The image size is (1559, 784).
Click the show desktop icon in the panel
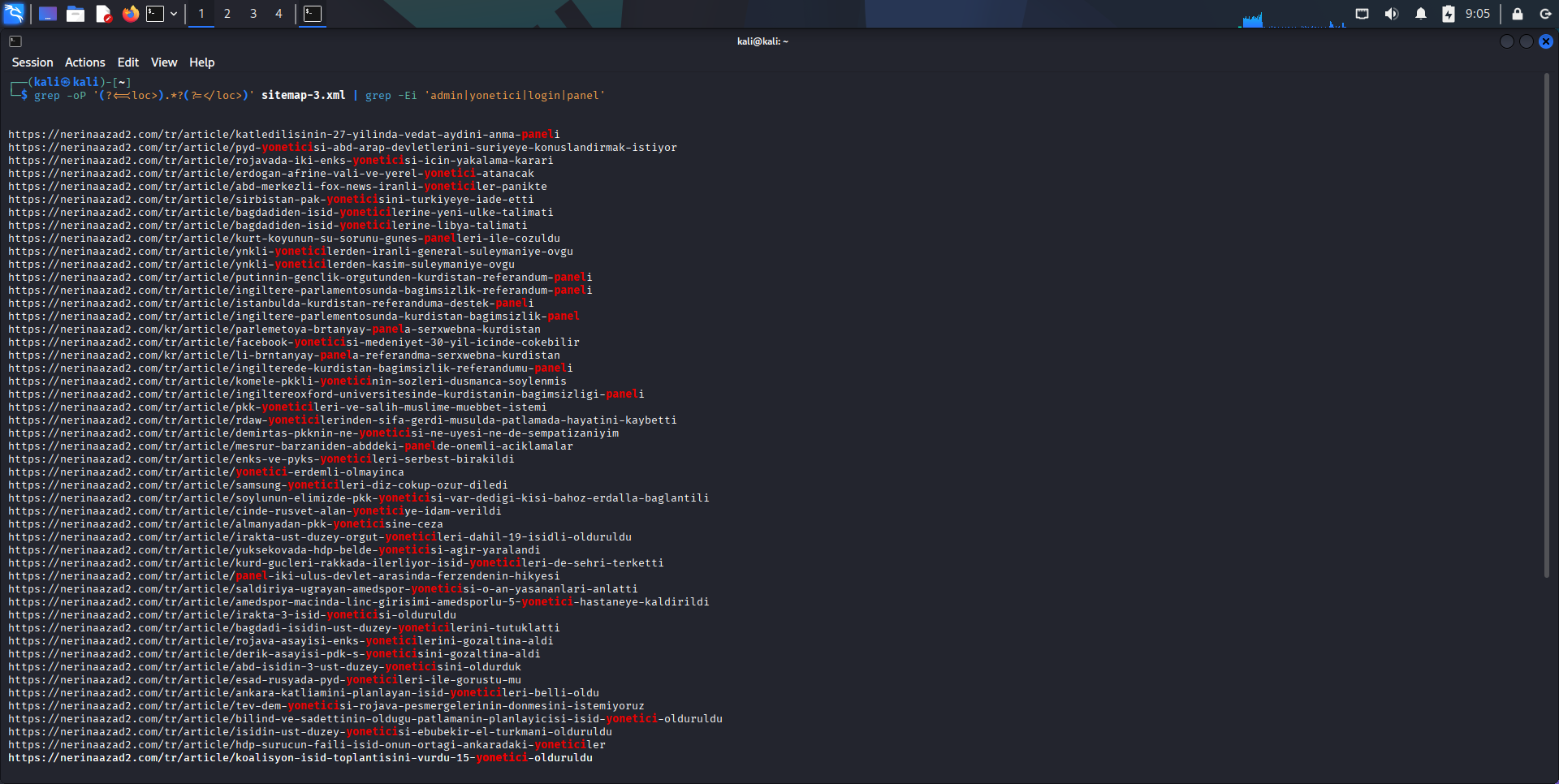48,14
